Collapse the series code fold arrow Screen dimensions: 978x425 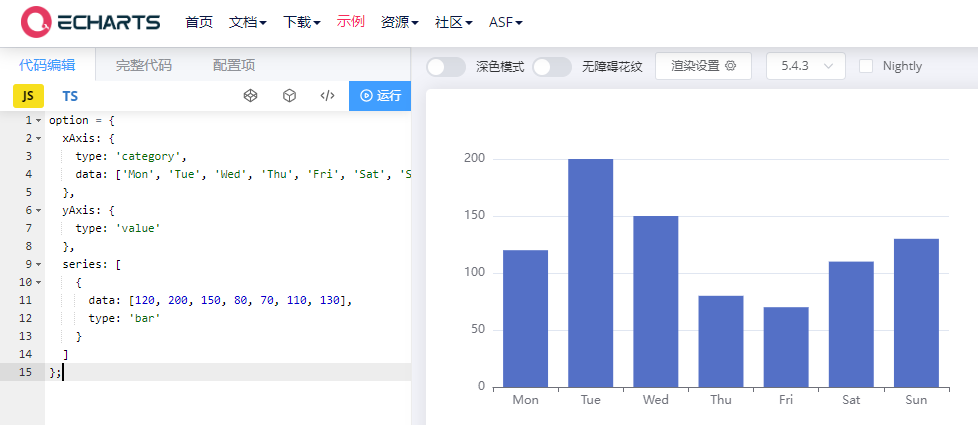click(38, 264)
